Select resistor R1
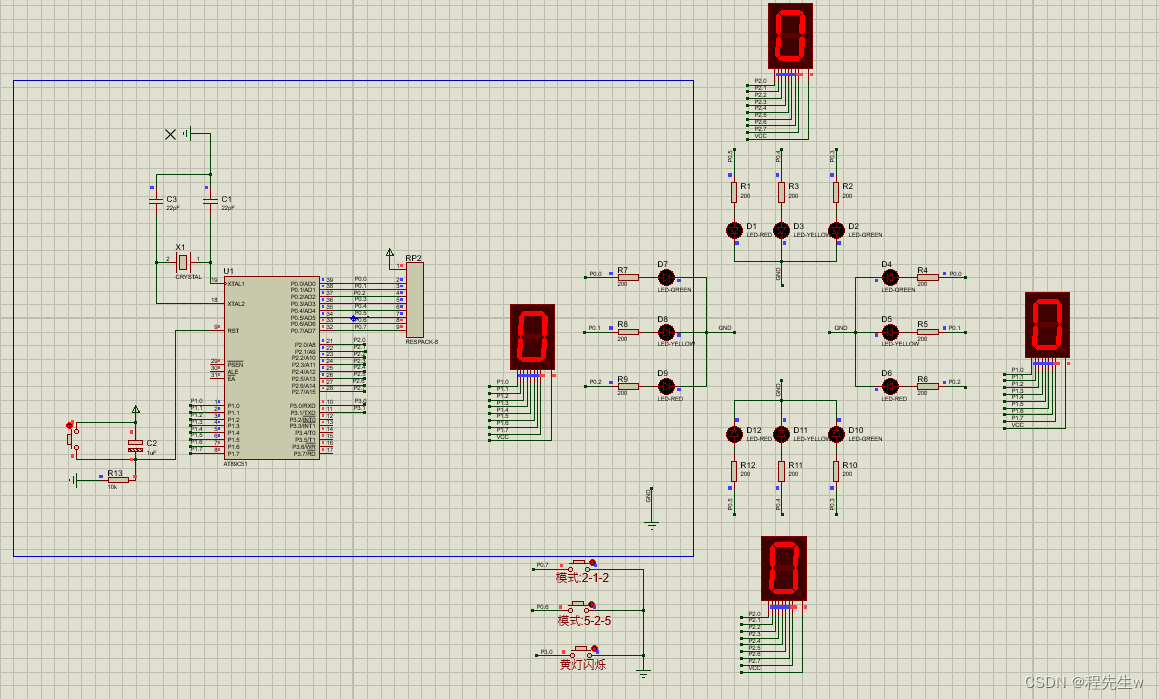This screenshot has width=1159, height=699. click(734, 192)
